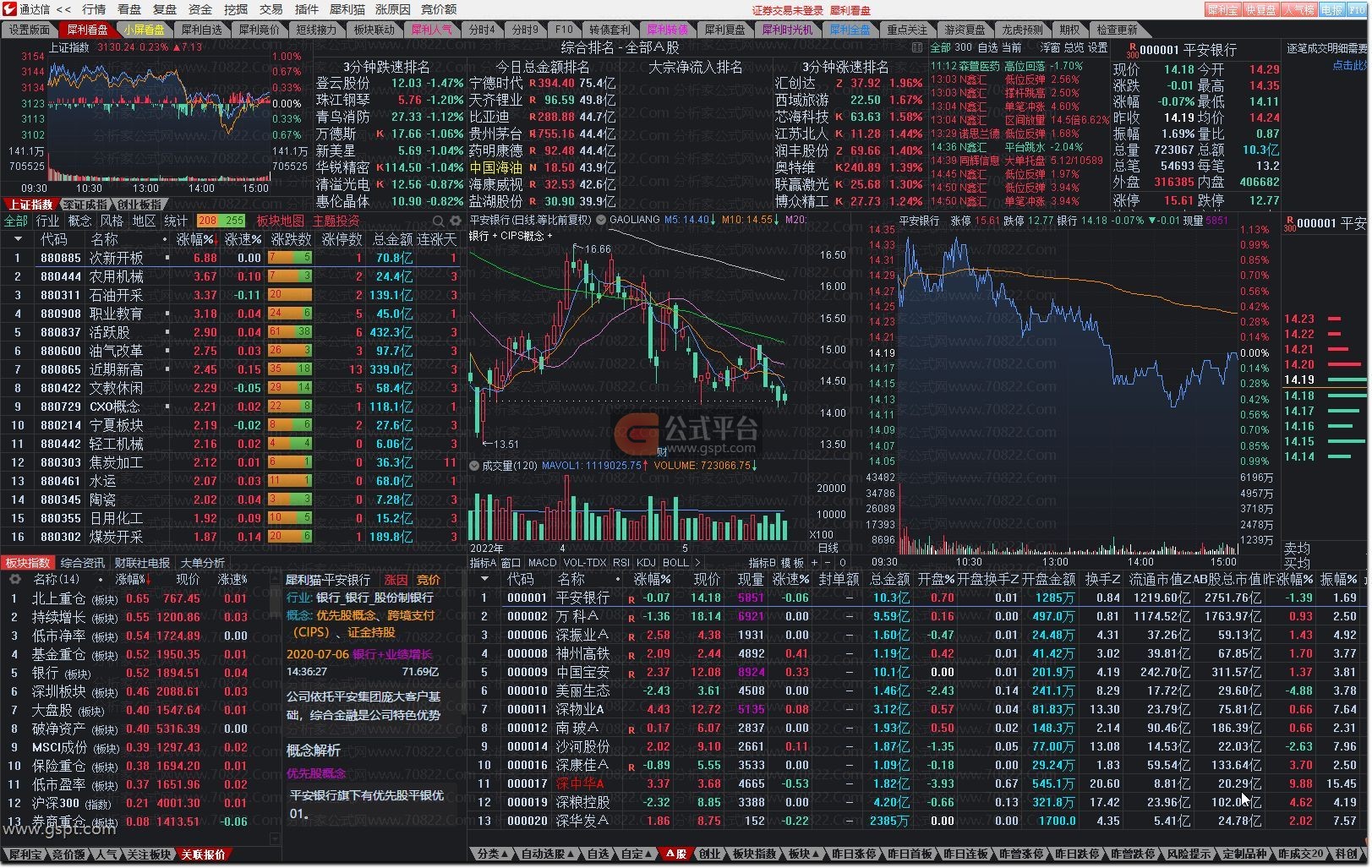Open the 自动选股▲ bottom dropdown
The image size is (1372, 868).
(546, 854)
